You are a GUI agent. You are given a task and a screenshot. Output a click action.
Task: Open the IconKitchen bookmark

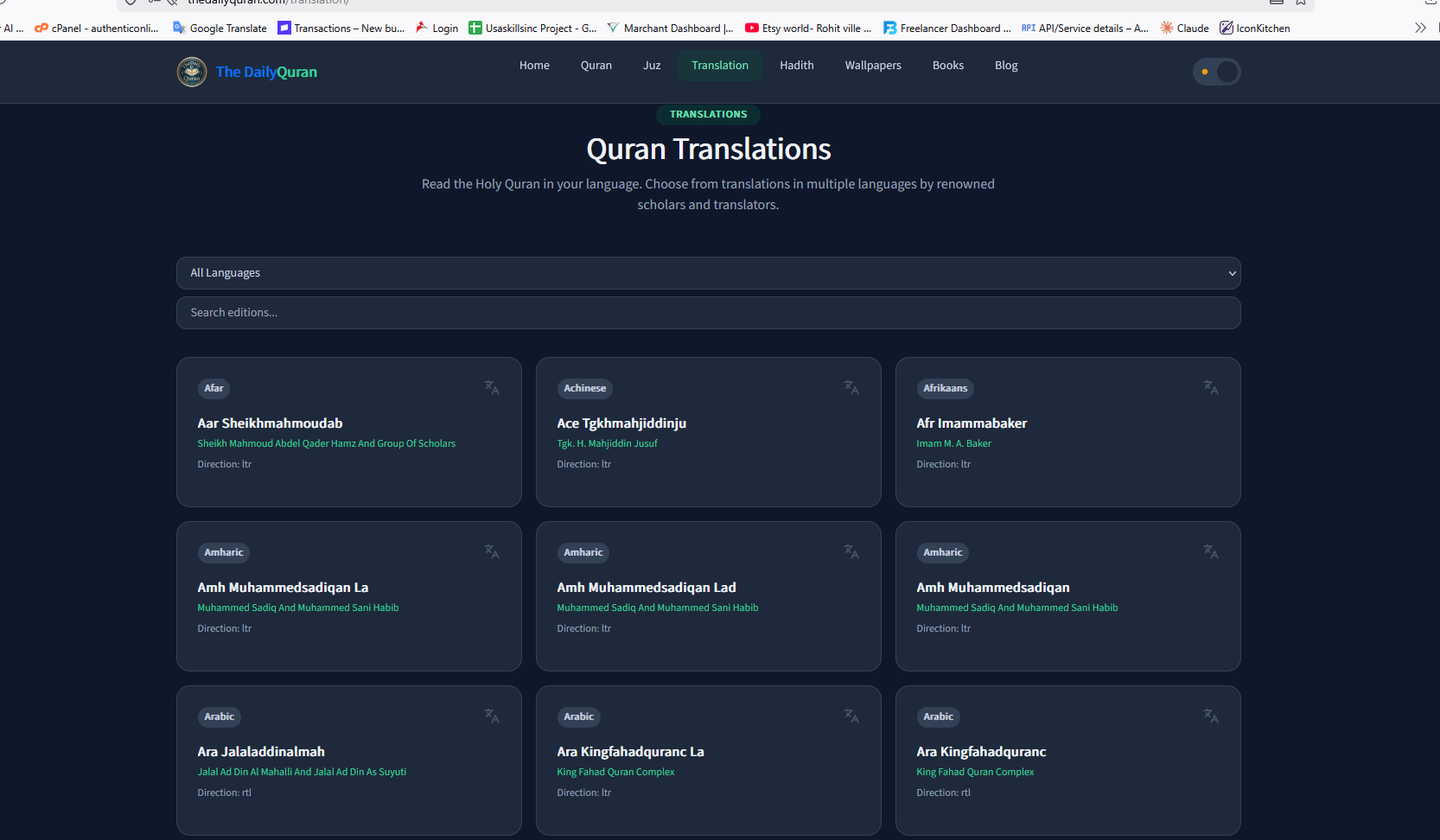point(1254,28)
